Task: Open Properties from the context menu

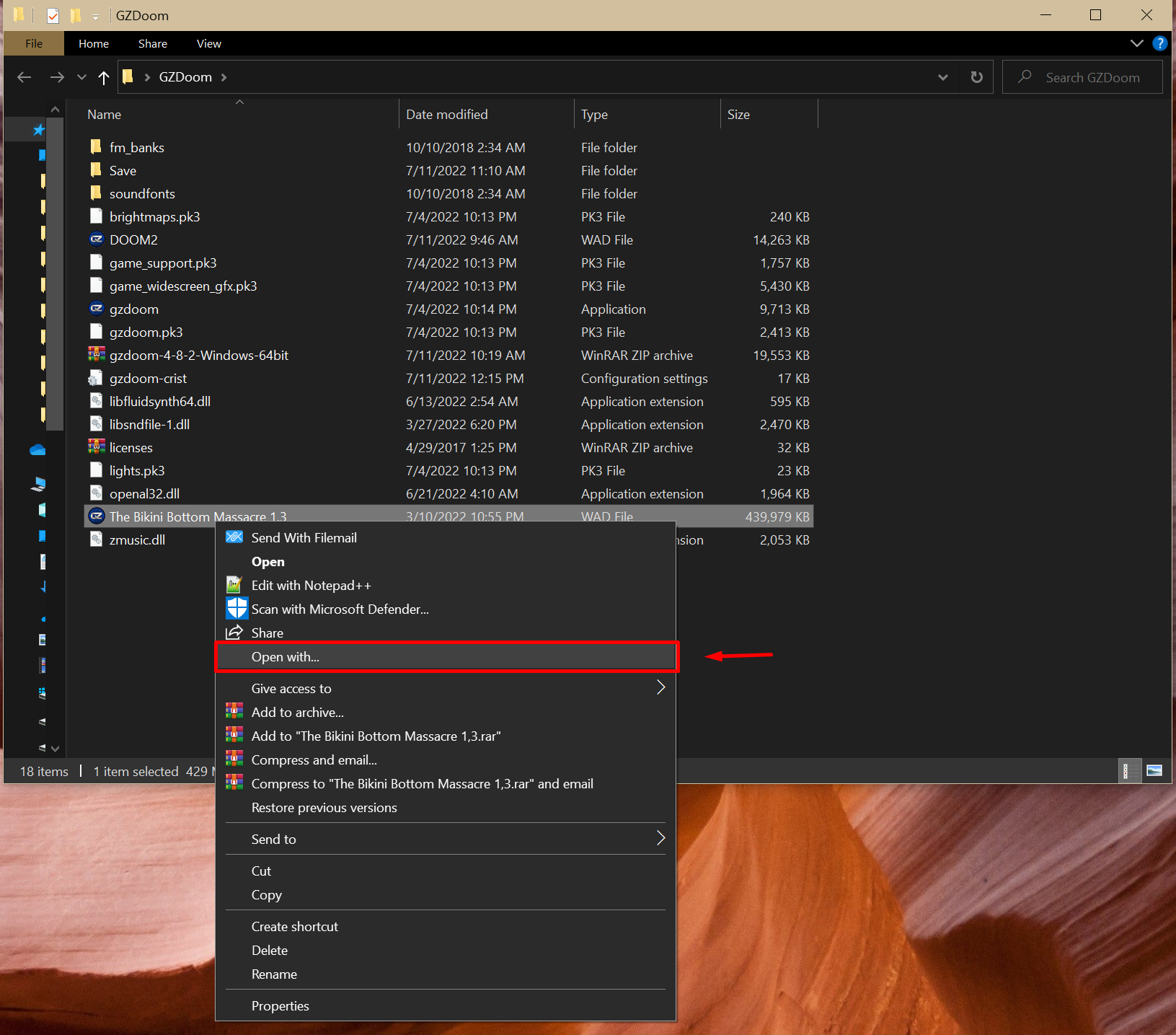Action: coord(447,1005)
